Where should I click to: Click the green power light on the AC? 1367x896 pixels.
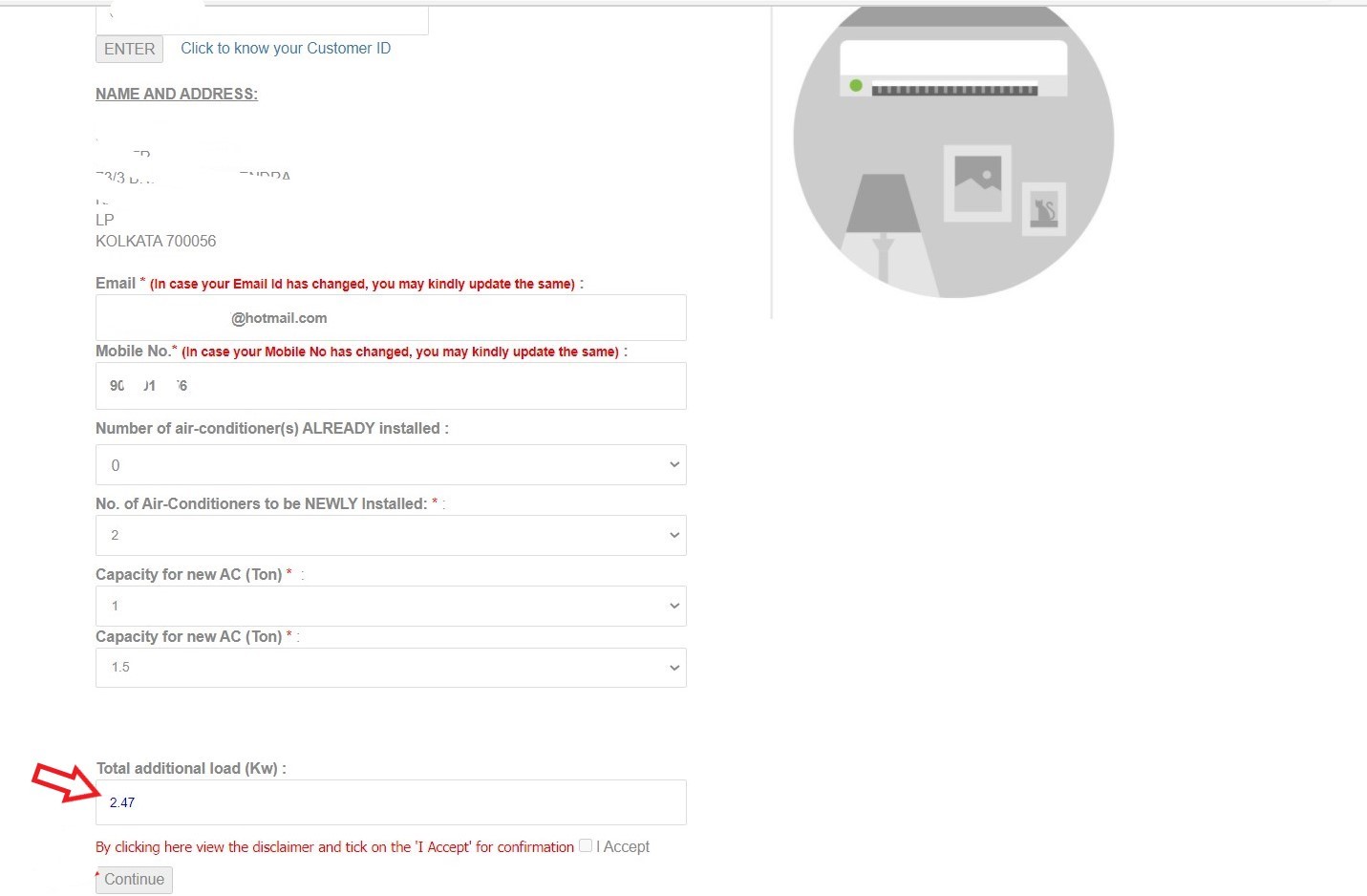[x=856, y=86]
